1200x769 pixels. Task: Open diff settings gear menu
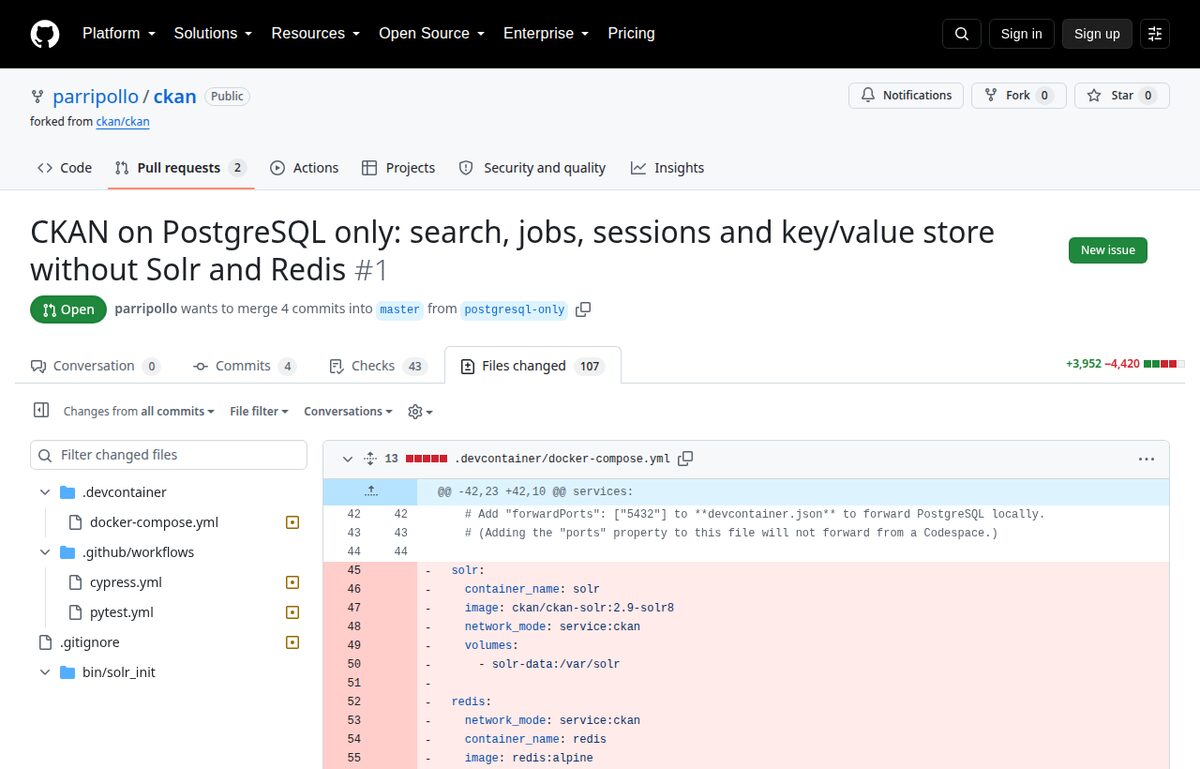click(420, 411)
